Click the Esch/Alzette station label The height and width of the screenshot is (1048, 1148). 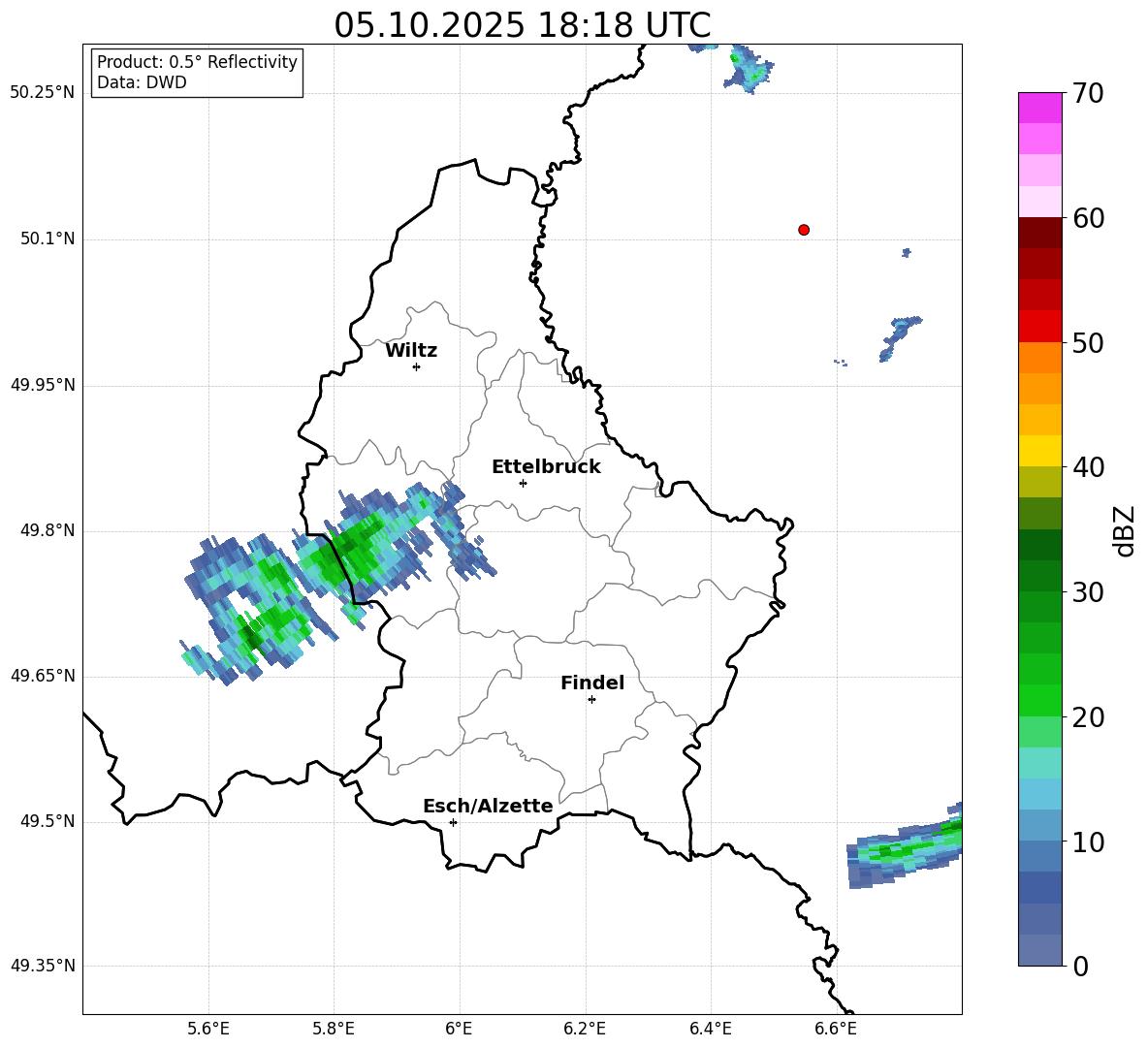[488, 807]
